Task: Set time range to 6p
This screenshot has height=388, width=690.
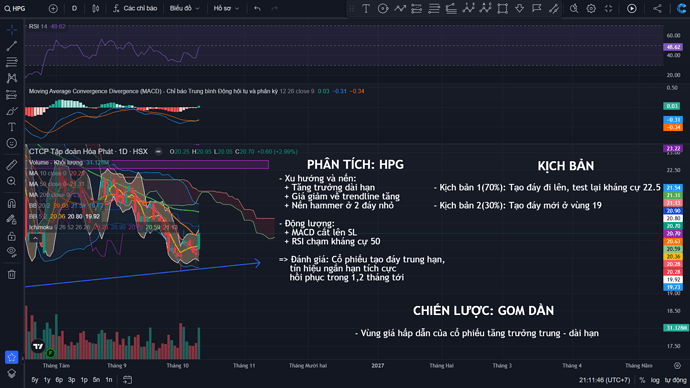Action: [x=59, y=380]
